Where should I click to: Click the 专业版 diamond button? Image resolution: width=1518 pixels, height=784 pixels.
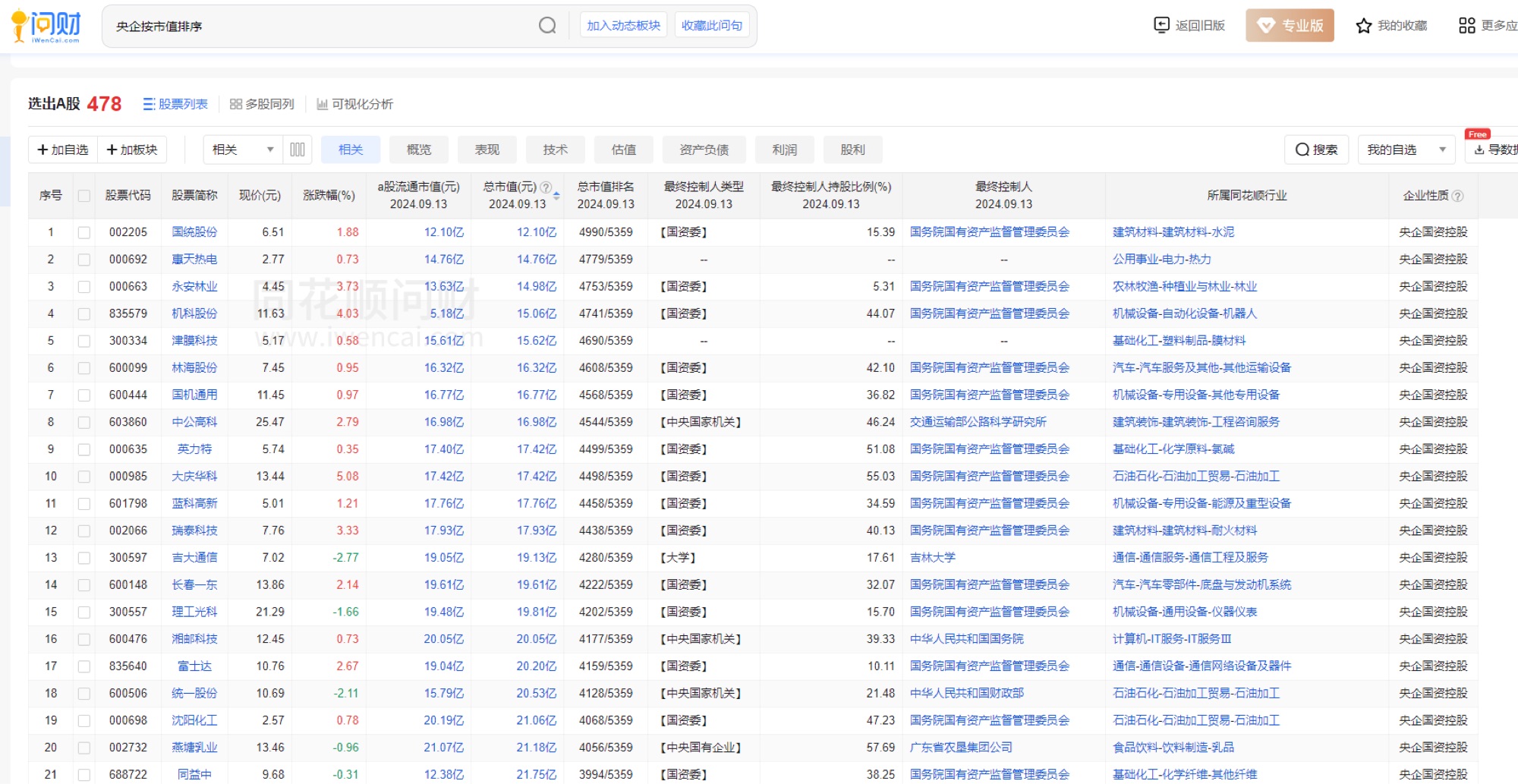pos(1290,26)
